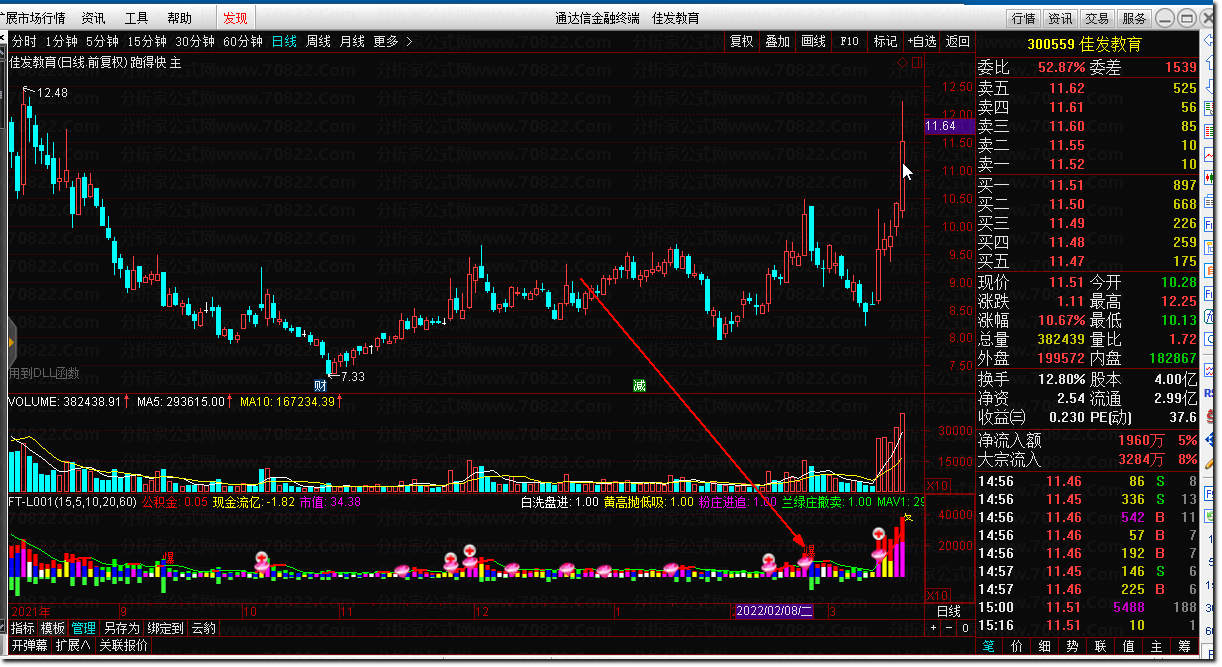Select the 筹 chip distribution tab

click(1185, 646)
